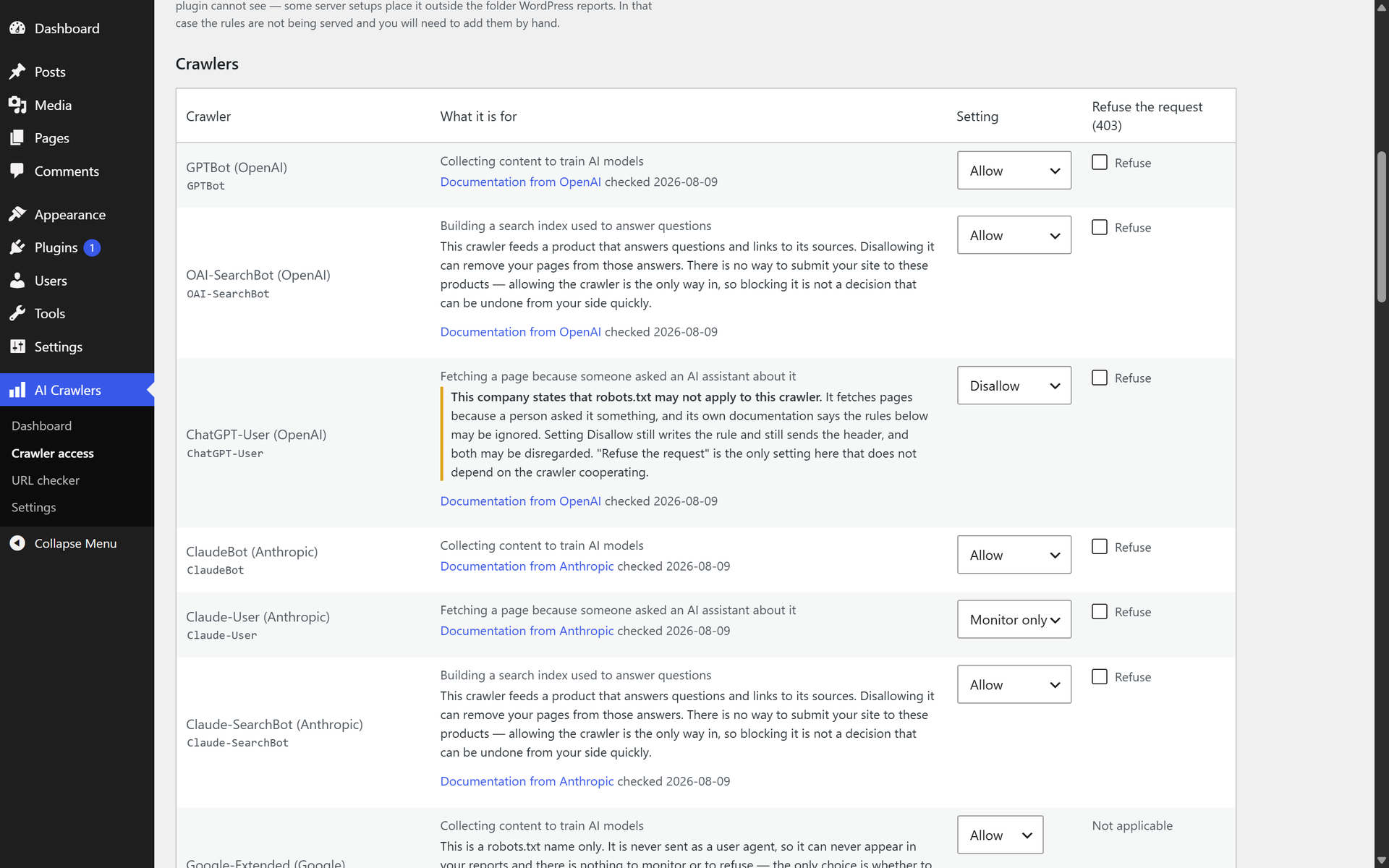Click the 'GPTBot (OpenAI)' crawler name
This screenshot has height=868, width=1389.
coord(237,167)
